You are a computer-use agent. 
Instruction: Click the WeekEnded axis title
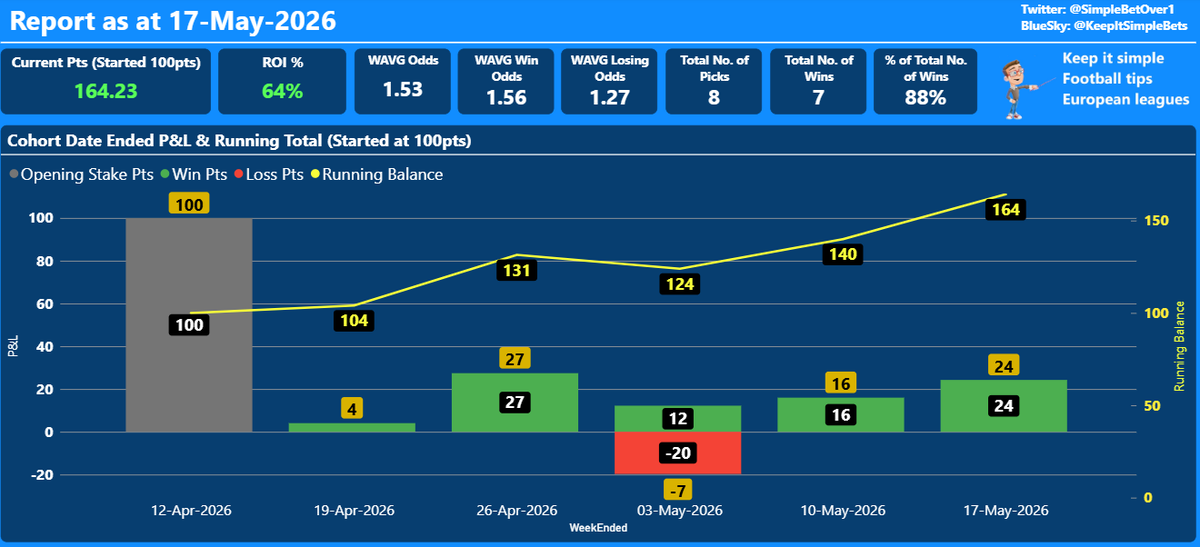click(598, 527)
